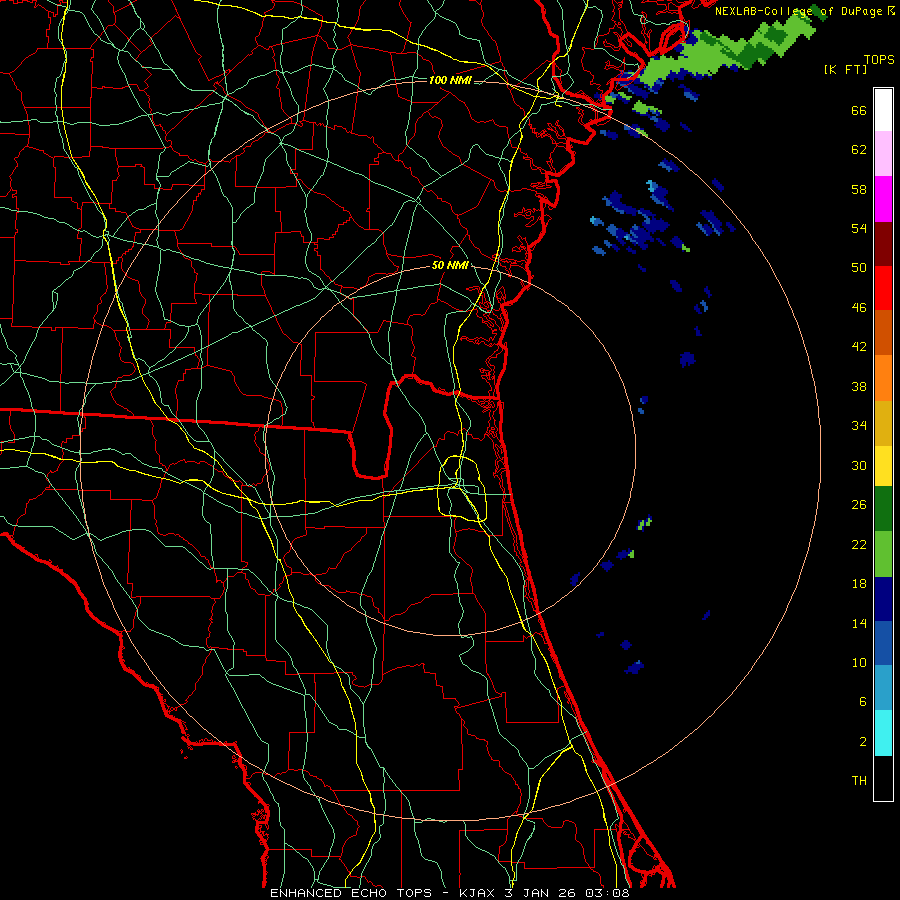900x900 pixels.
Task: Click the legend value '10'
Action: coord(859,662)
